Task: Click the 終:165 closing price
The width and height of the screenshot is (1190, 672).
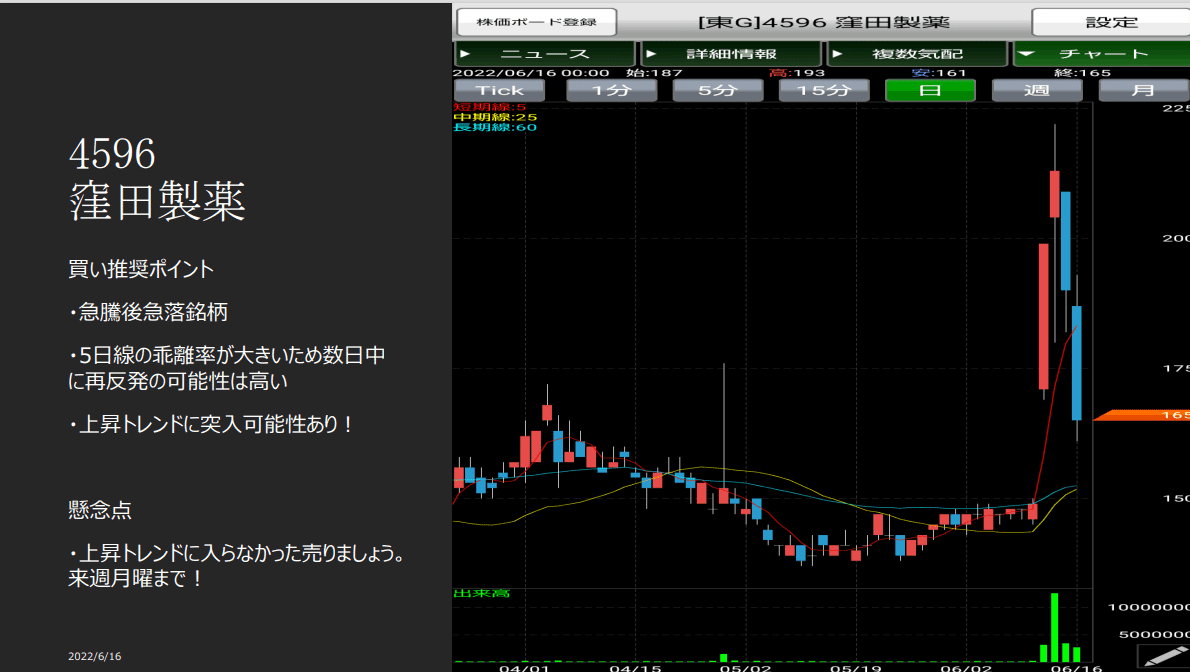Action: coord(1082,73)
